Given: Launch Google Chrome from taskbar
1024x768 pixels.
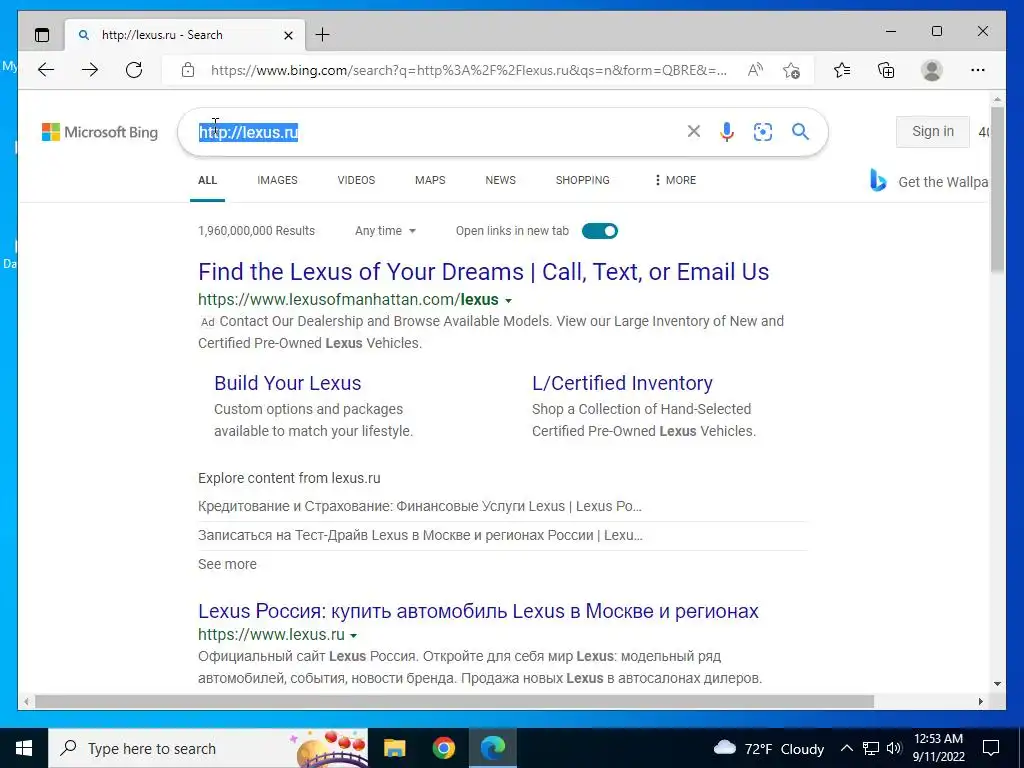Looking at the screenshot, I should [443, 748].
